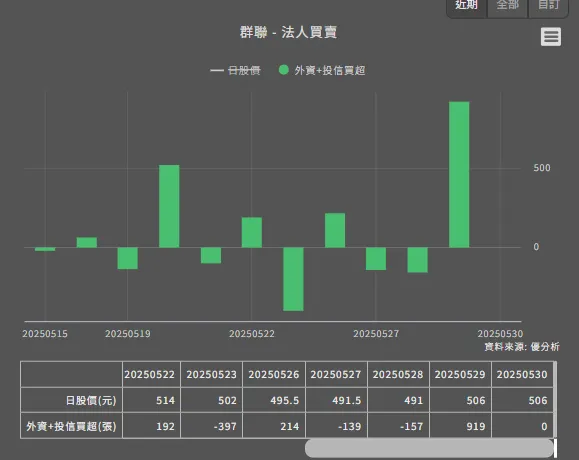Click the table header 20250528
The image size is (579, 460).
pyautogui.click(x=398, y=374)
